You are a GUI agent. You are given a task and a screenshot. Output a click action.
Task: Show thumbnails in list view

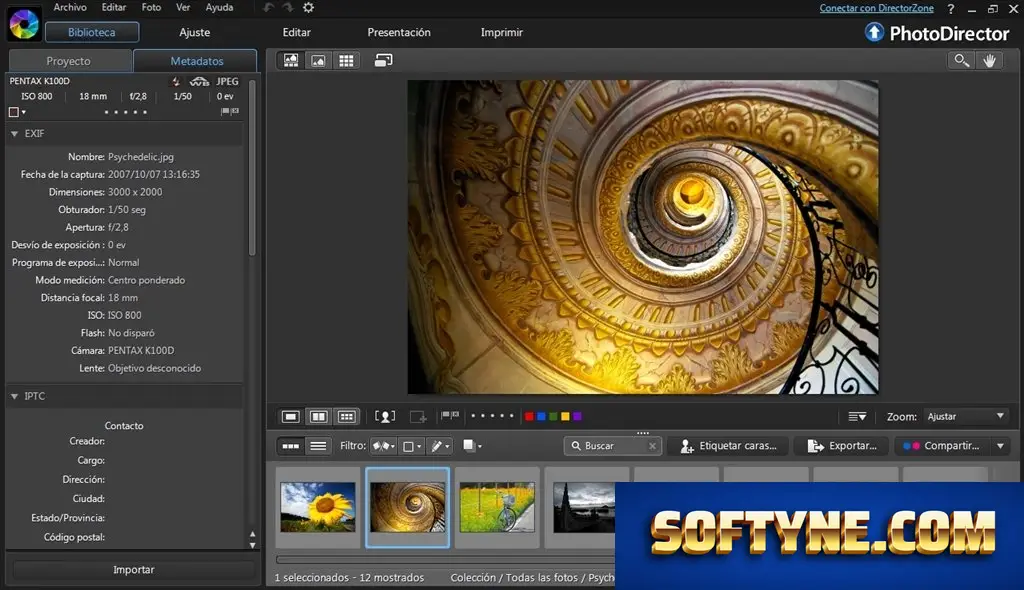point(318,446)
